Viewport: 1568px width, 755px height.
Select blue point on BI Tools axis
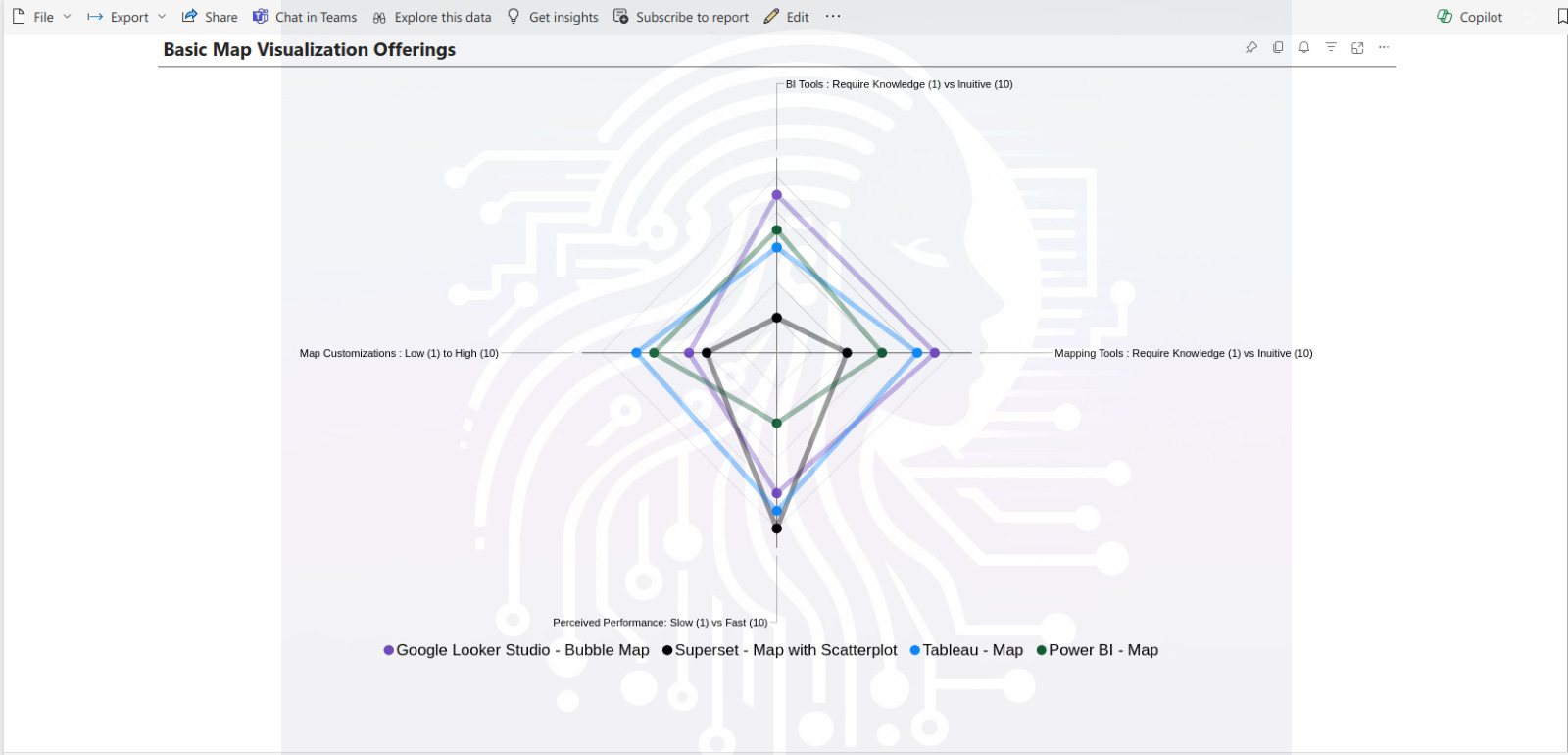[777, 248]
